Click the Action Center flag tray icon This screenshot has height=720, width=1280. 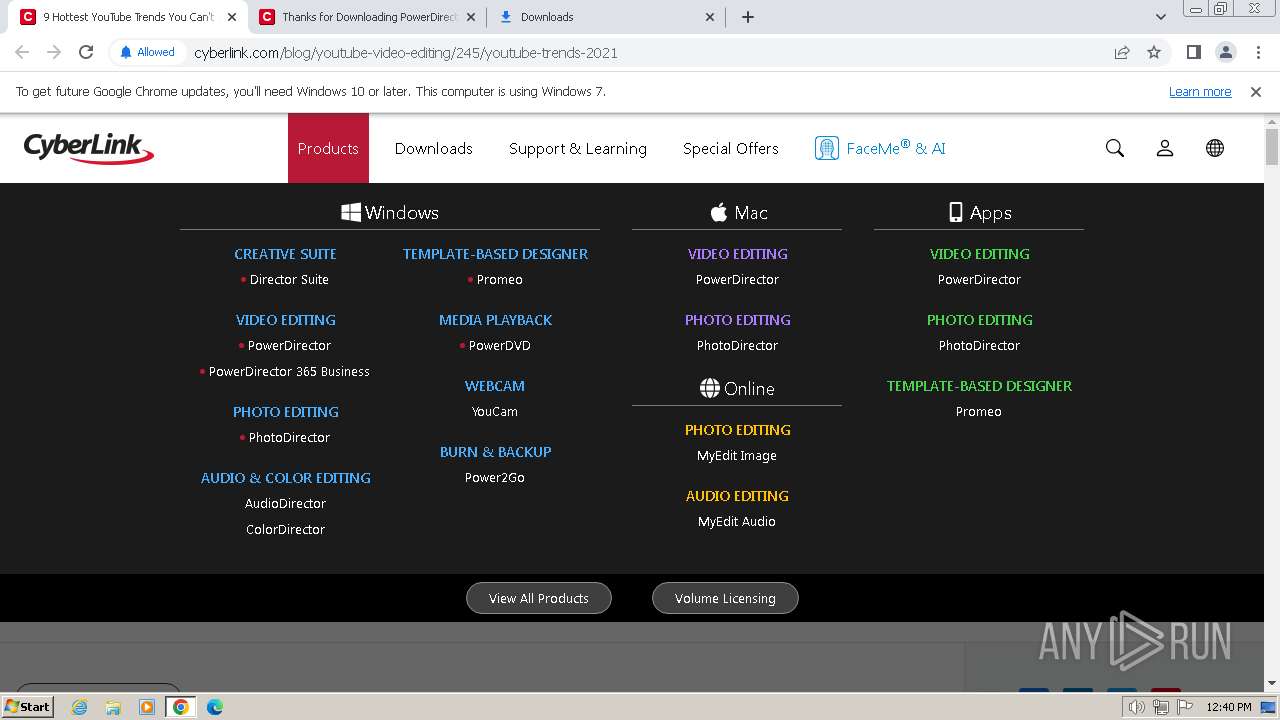1185,707
